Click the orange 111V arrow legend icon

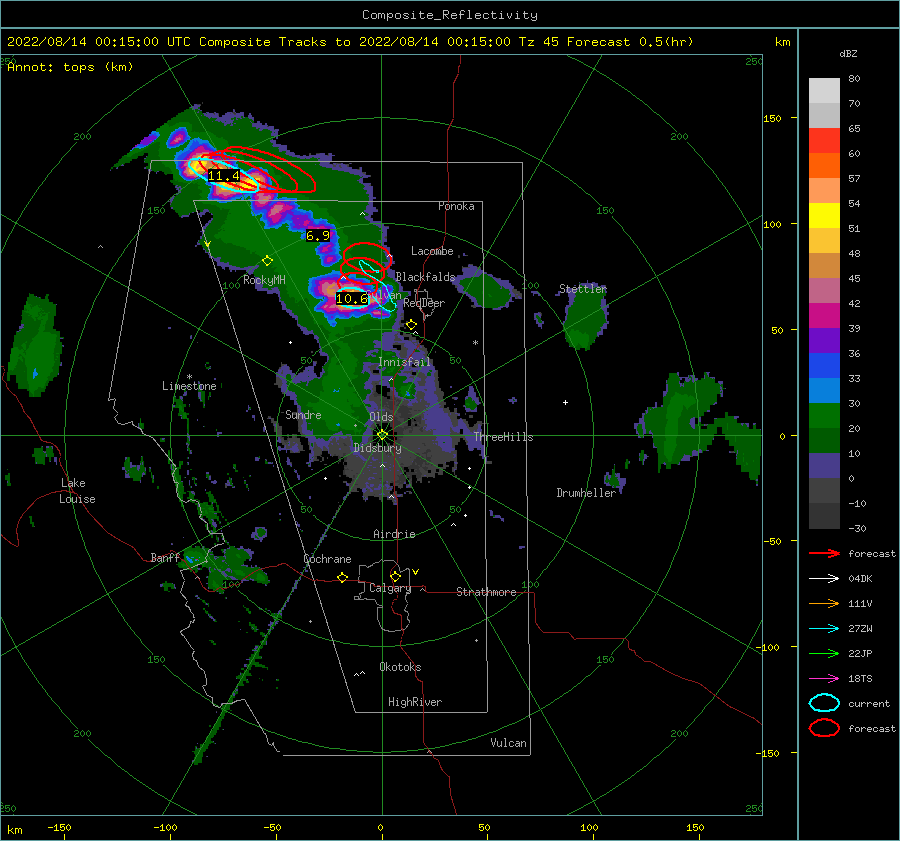coord(824,603)
